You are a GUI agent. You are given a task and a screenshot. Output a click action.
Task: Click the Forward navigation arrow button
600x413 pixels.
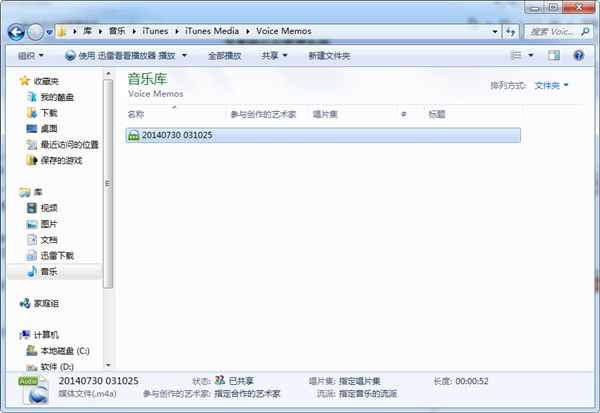(x=36, y=32)
